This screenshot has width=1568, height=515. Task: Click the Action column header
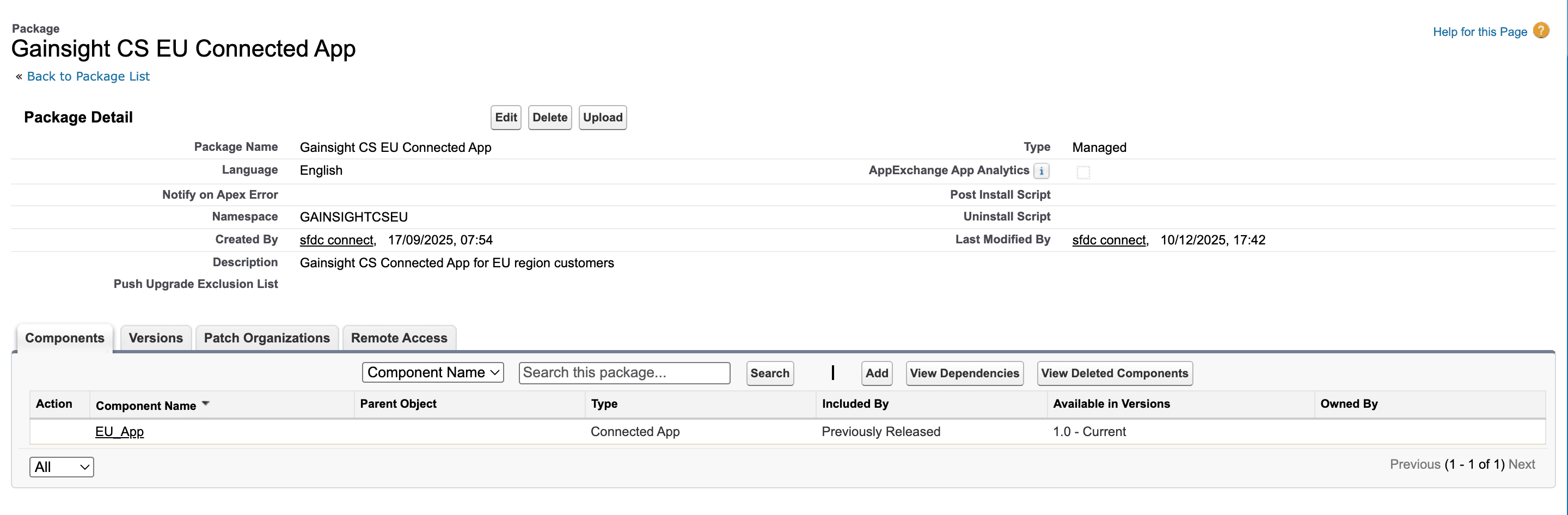[x=53, y=403]
